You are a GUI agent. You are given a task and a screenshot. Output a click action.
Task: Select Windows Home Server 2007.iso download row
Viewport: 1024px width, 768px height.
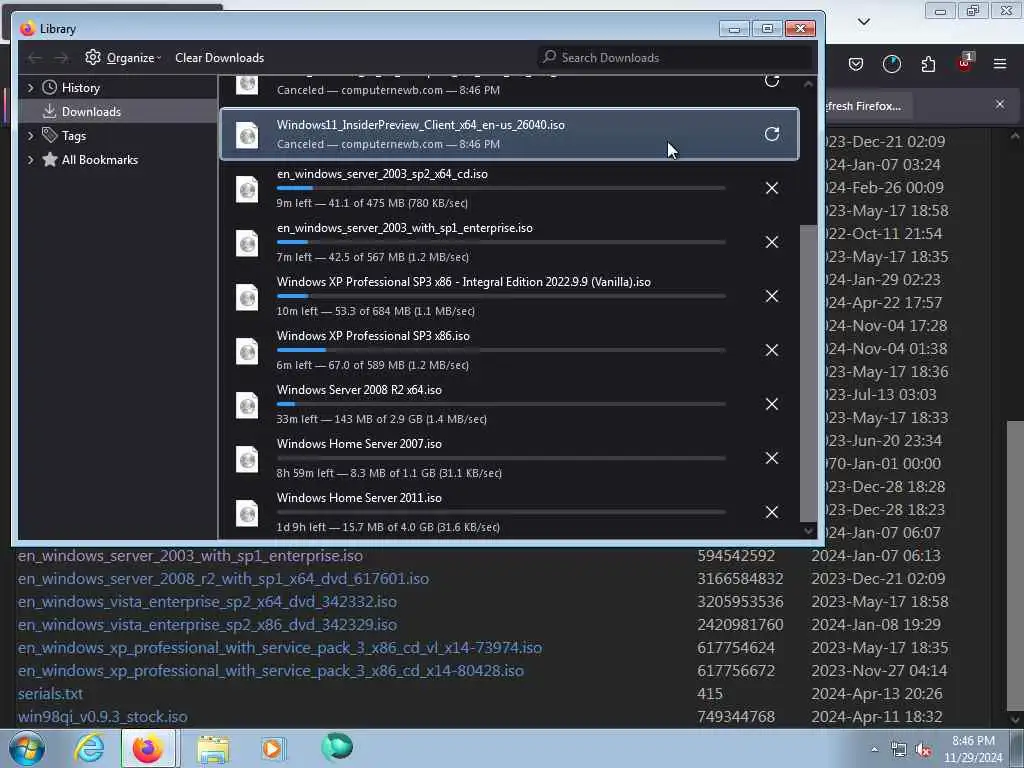pos(509,458)
